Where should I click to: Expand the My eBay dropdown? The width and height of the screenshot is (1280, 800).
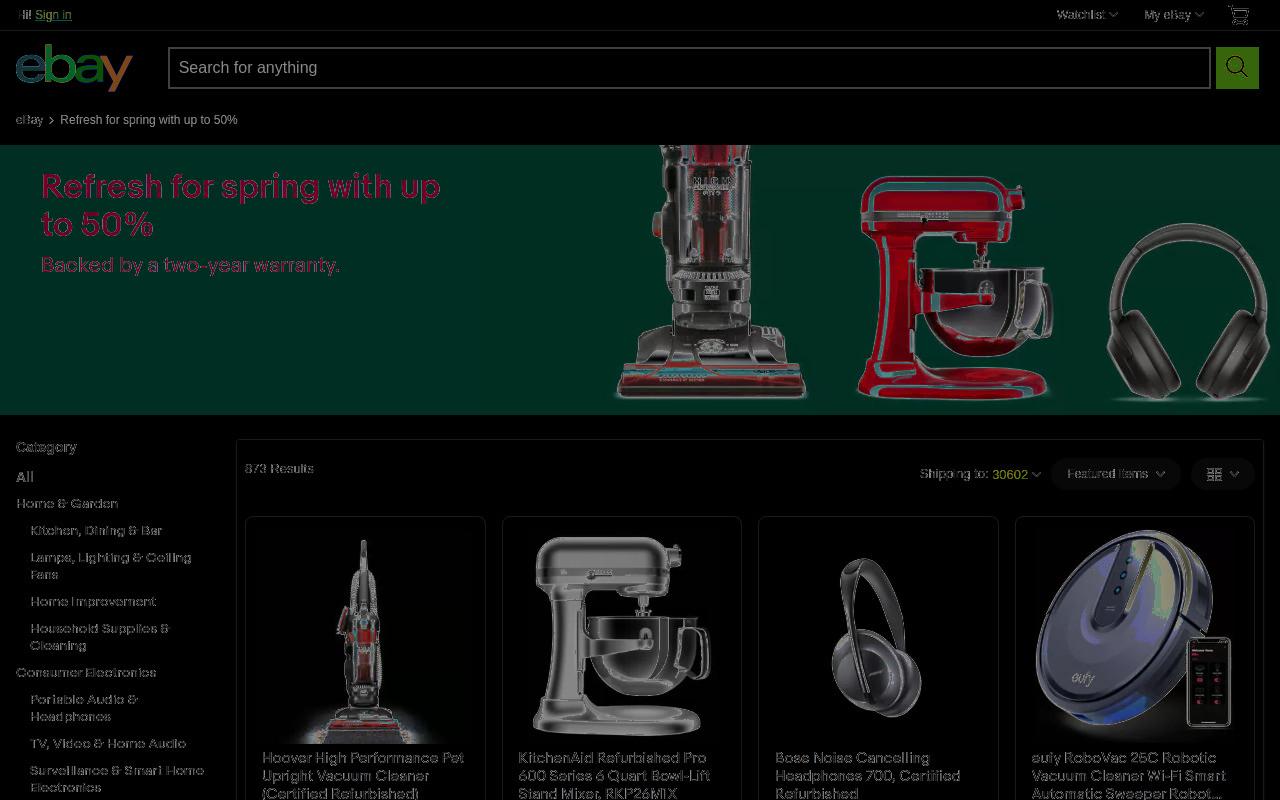tap(1174, 15)
